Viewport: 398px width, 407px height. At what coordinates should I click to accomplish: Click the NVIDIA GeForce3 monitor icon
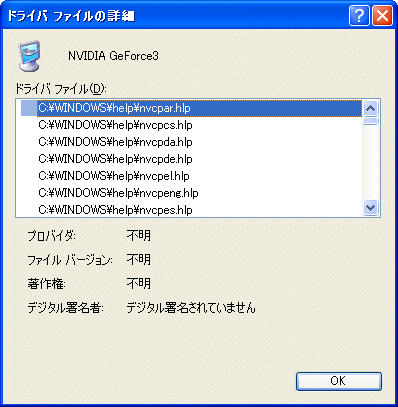(x=29, y=56)
